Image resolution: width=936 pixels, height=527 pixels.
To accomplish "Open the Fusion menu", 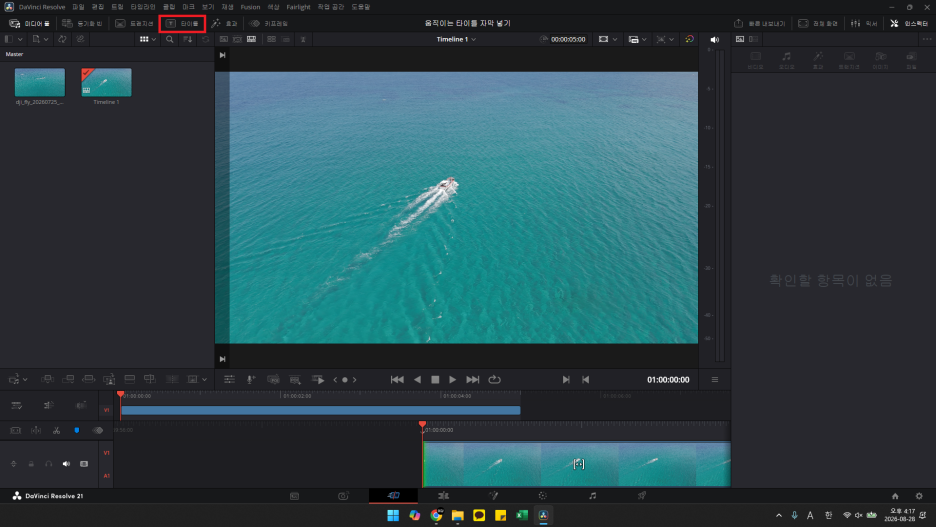I will 250,7.
